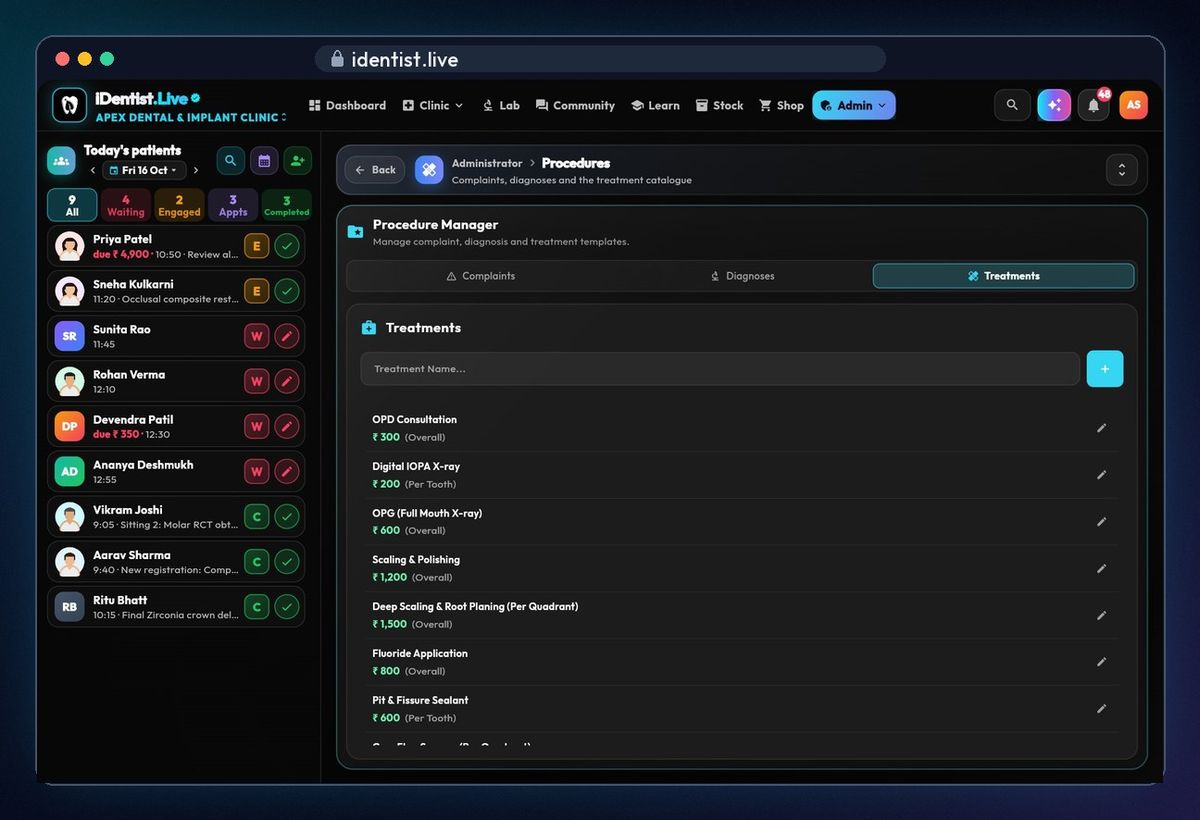Image resolution: width=1200 pixels, height=820 pixels.
Task: Open the Dashboard menu
Action: point(347,105)
